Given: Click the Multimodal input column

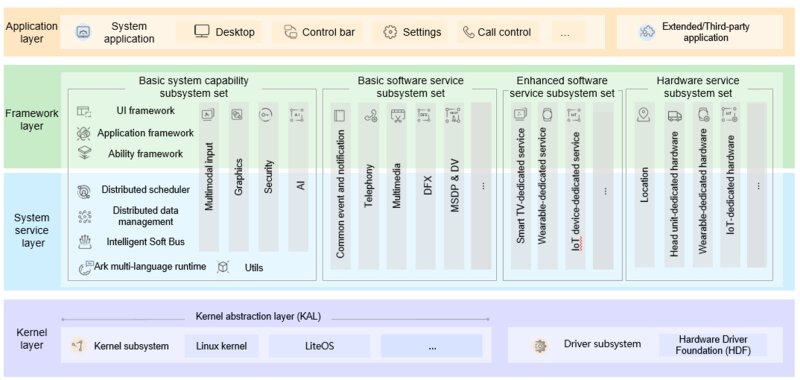Looking at the screenshot, I should (x=209, y=176).
